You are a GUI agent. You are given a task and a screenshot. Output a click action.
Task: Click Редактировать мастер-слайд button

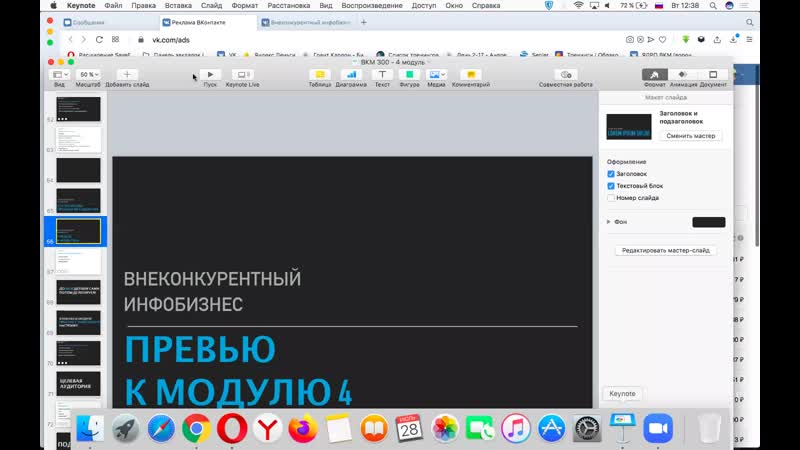pyautogui.click(x=666, y=251)
